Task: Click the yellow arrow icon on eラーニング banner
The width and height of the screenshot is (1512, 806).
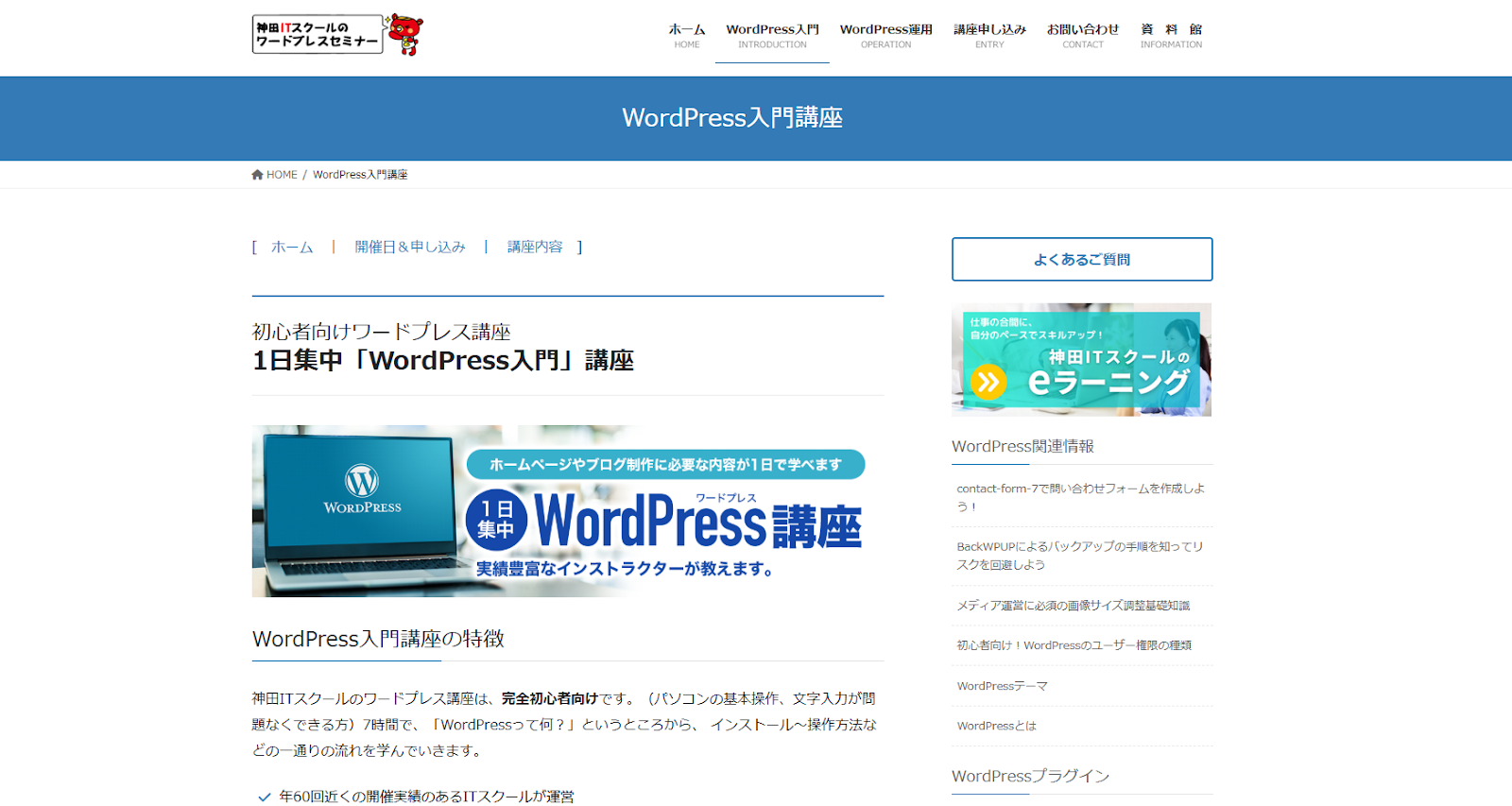Action: (x=988, y=383)
